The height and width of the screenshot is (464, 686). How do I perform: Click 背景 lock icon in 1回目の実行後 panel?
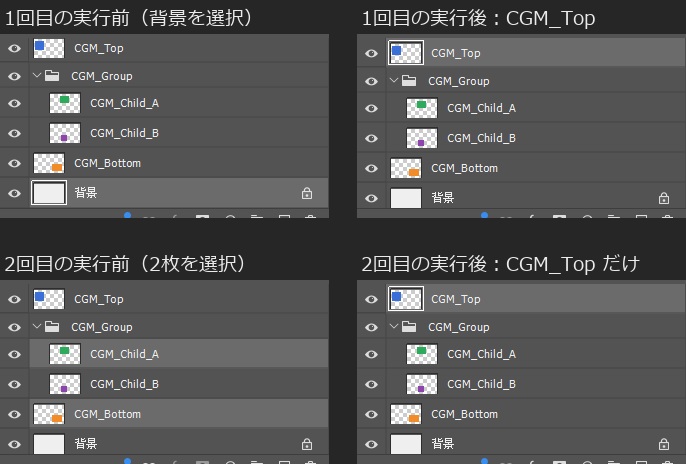click(x=664, y=198)
